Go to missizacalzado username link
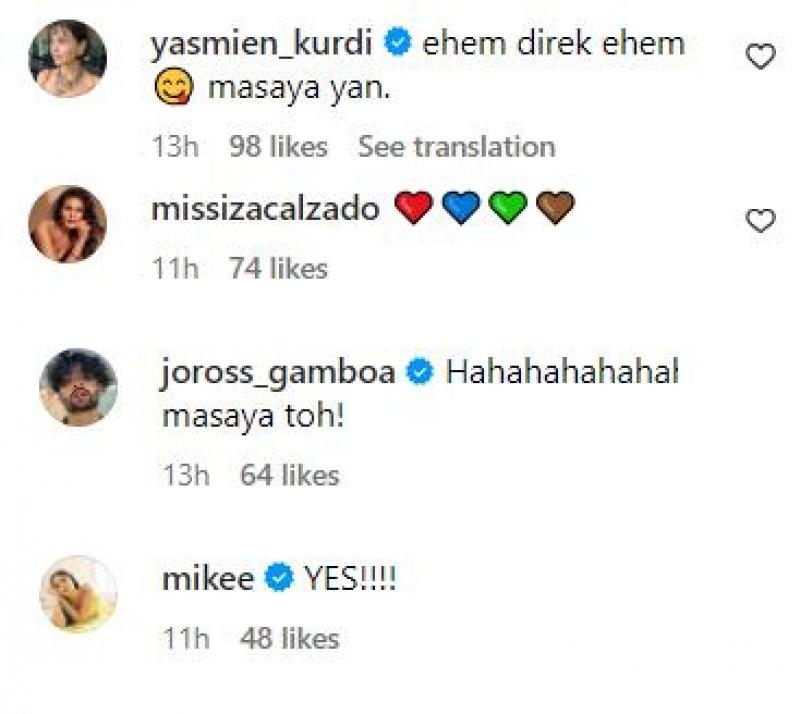The height and width of the screenshot is (714, 800). coord(264,208)
